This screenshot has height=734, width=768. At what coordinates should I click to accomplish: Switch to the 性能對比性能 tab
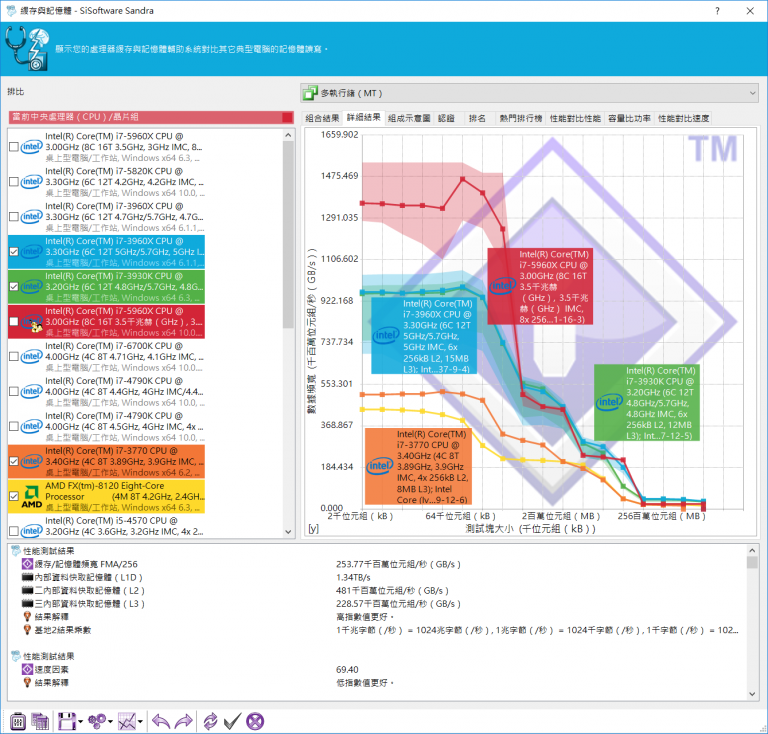pos(575,118)
